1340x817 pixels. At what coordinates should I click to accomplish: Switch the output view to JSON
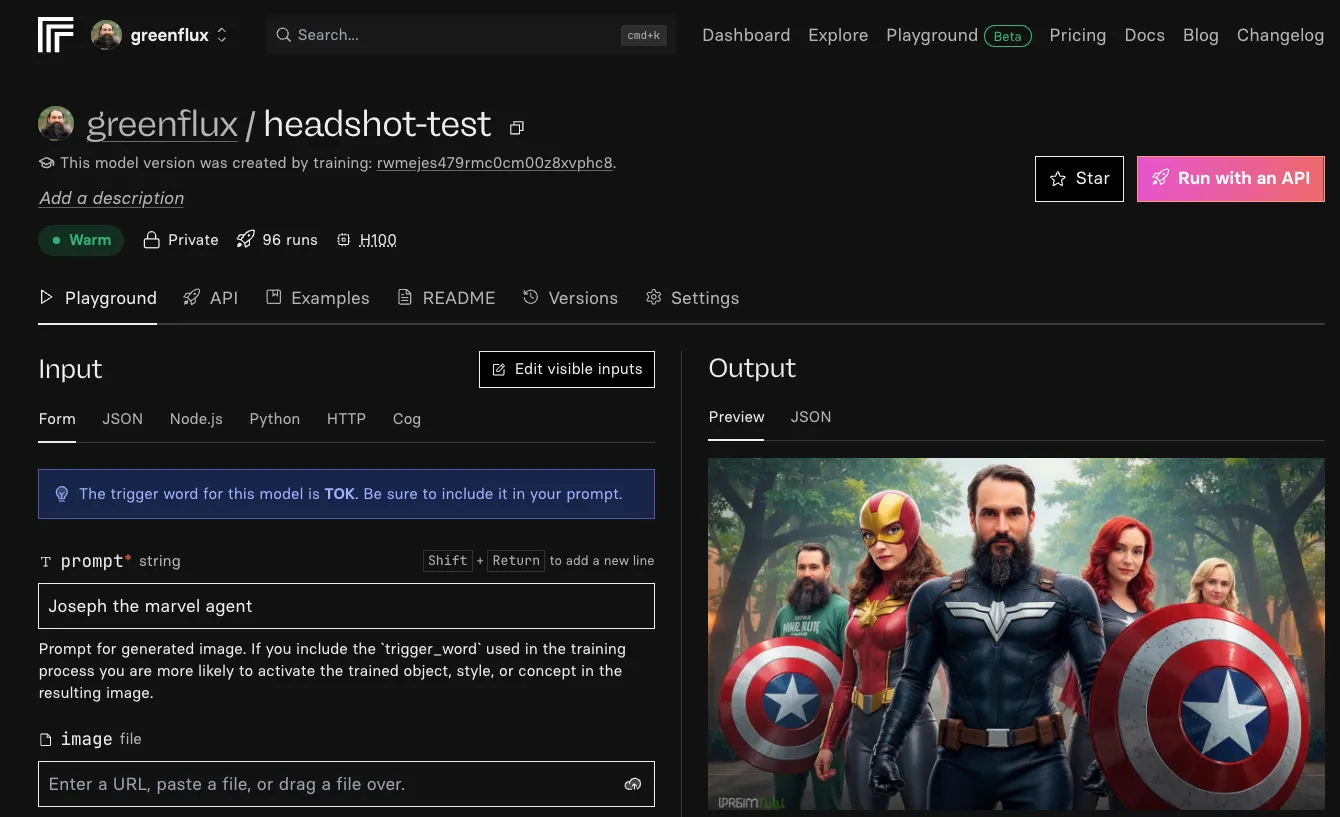pos(810,417)
